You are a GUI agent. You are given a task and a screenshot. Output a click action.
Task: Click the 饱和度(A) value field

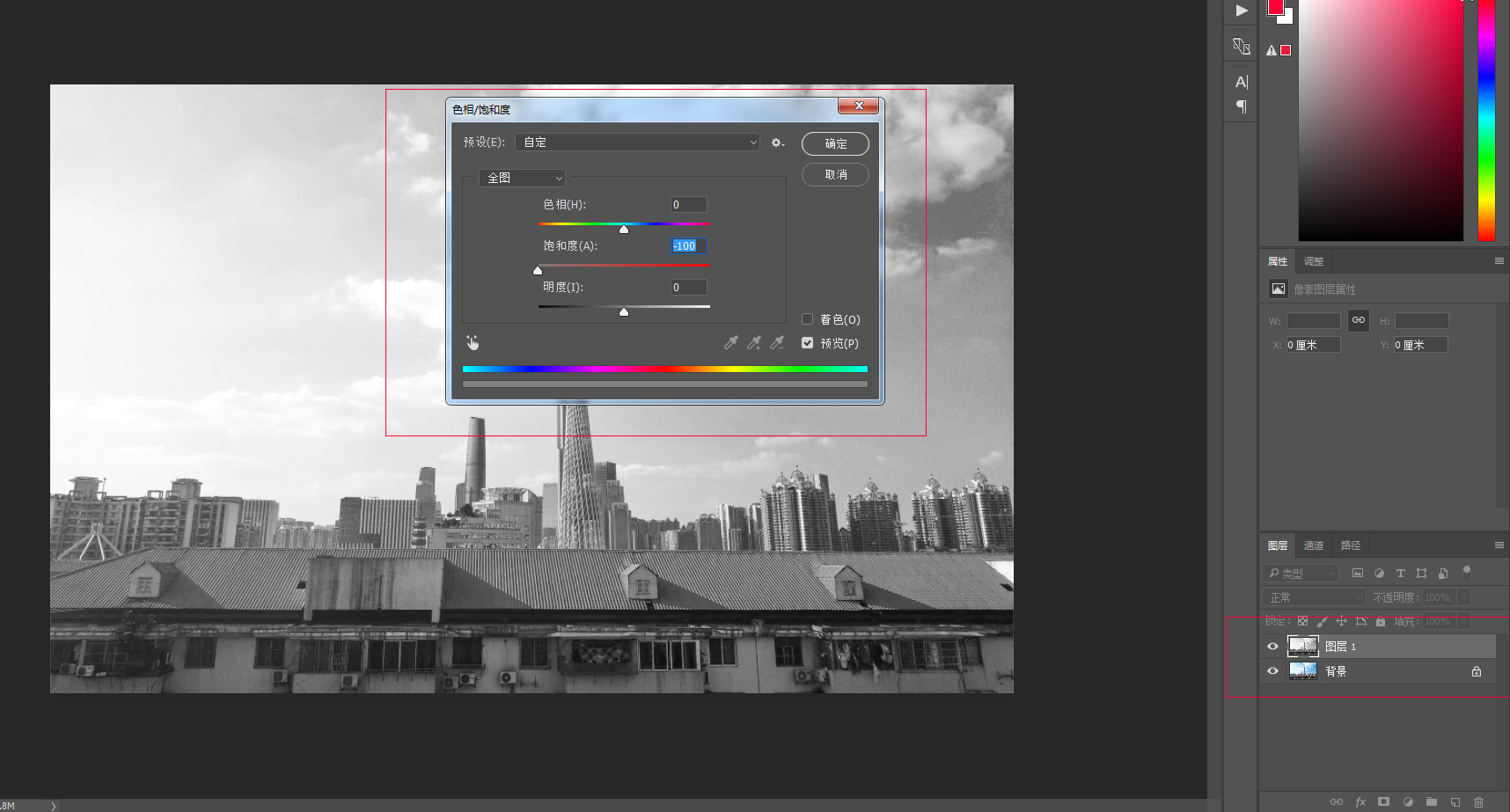(689, 246)
